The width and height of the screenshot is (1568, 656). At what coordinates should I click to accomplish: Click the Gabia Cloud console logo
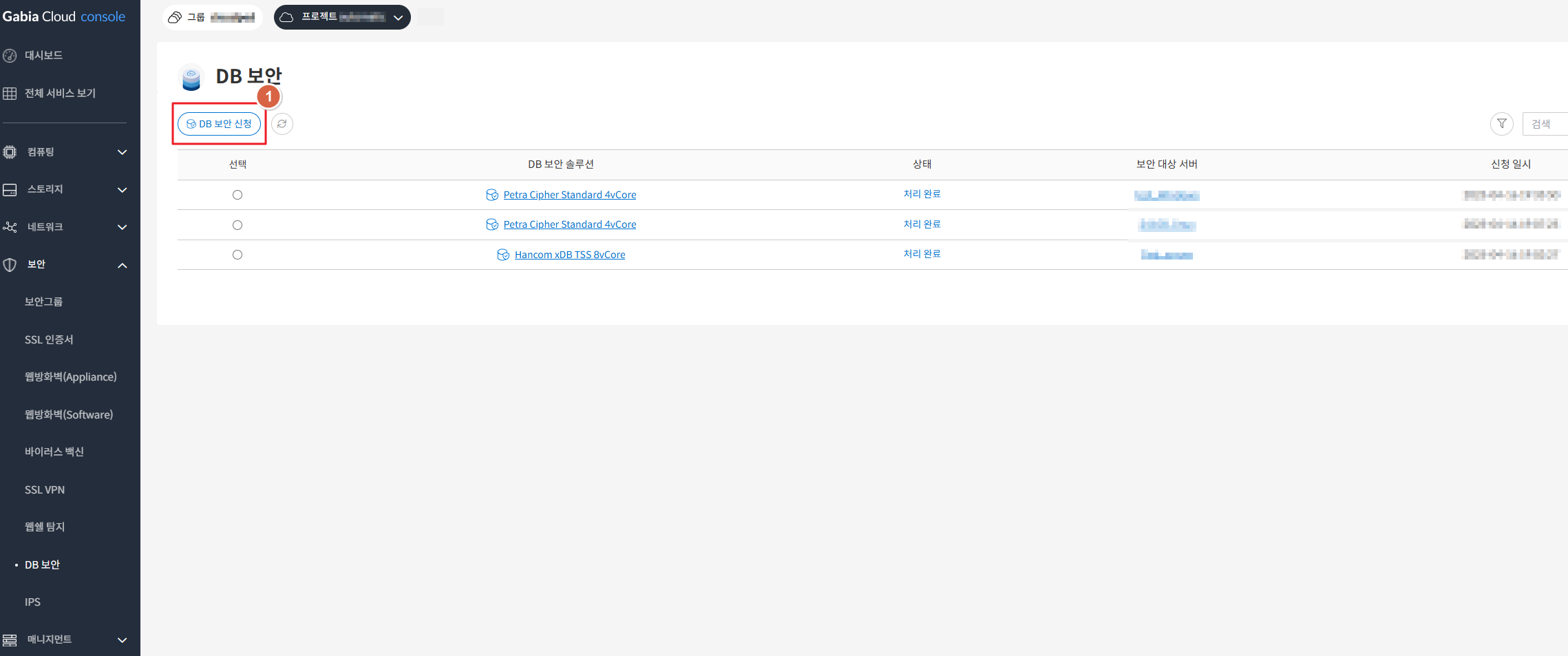click(63, 17)
